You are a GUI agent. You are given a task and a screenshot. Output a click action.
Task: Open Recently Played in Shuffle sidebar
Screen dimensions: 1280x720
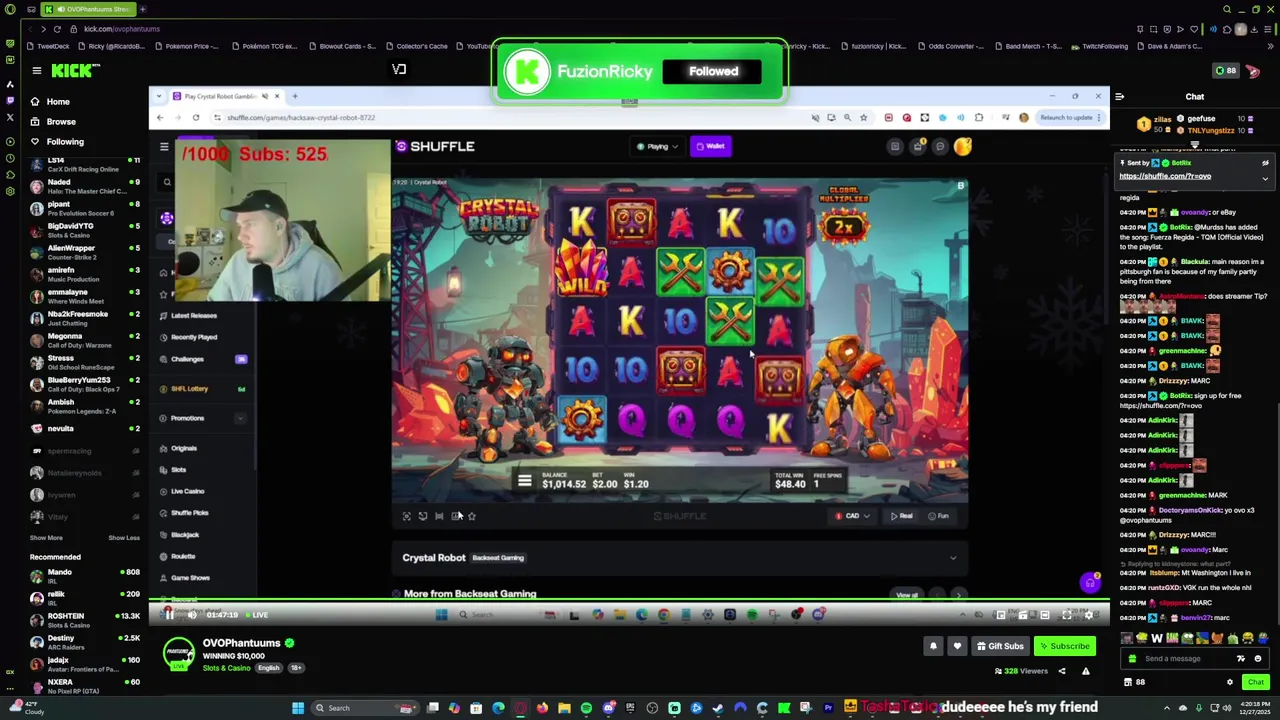click(194, 338)
